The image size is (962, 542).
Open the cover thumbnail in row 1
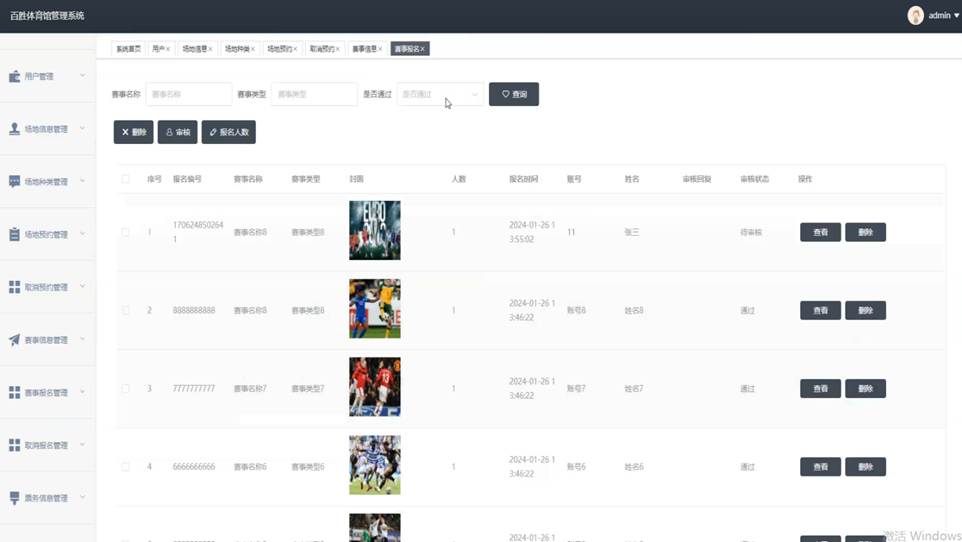375,230
